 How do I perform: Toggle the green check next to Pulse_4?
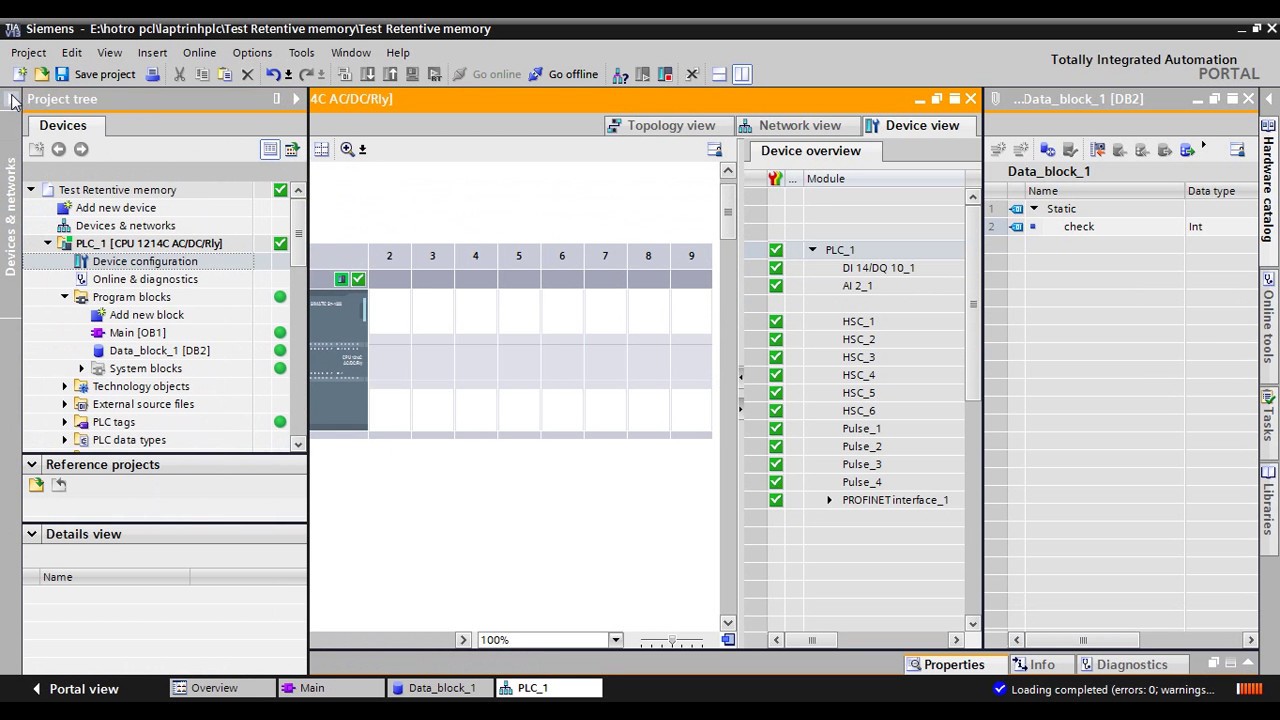(x=776, y=482)
